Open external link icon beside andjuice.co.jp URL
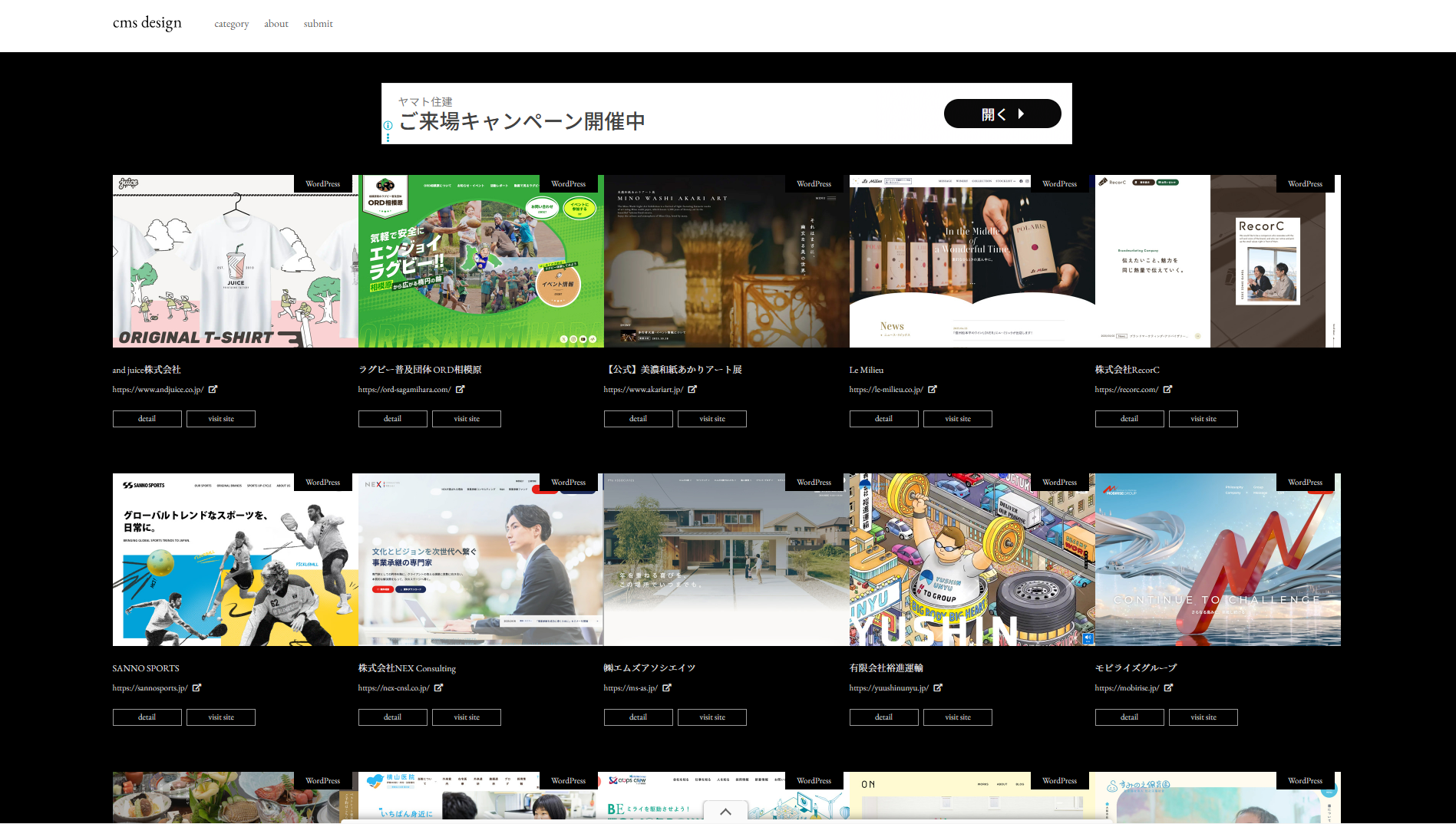This screenshot has height=824, width=1456. pyautogui.click(x=213, y=389)
